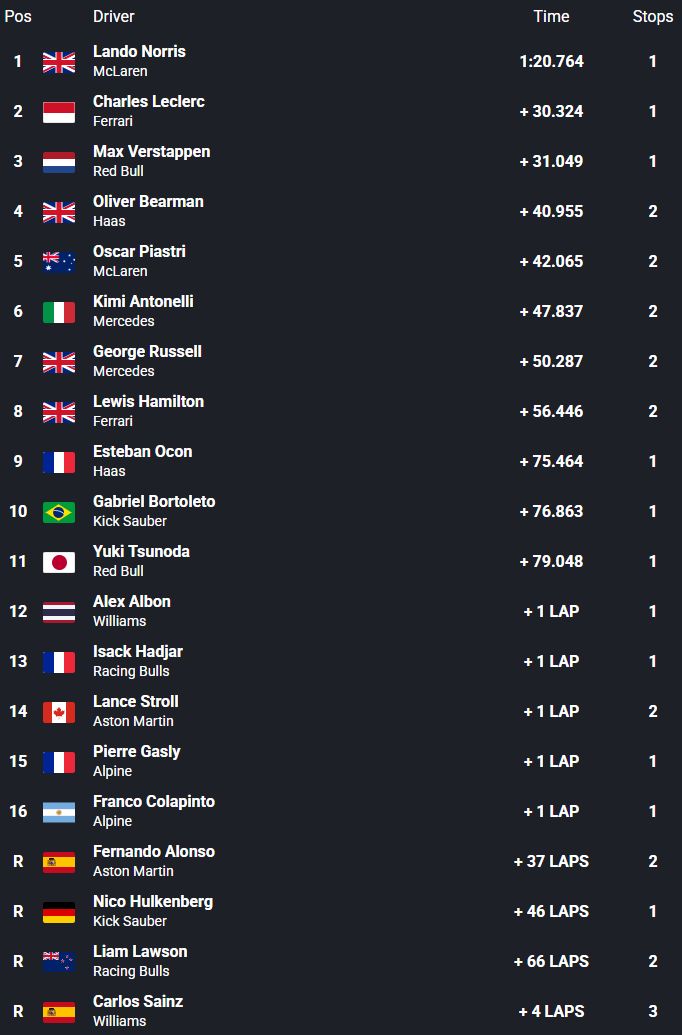Click Carlos Sainz's + 4 LAPS time

click(551, 1011)
